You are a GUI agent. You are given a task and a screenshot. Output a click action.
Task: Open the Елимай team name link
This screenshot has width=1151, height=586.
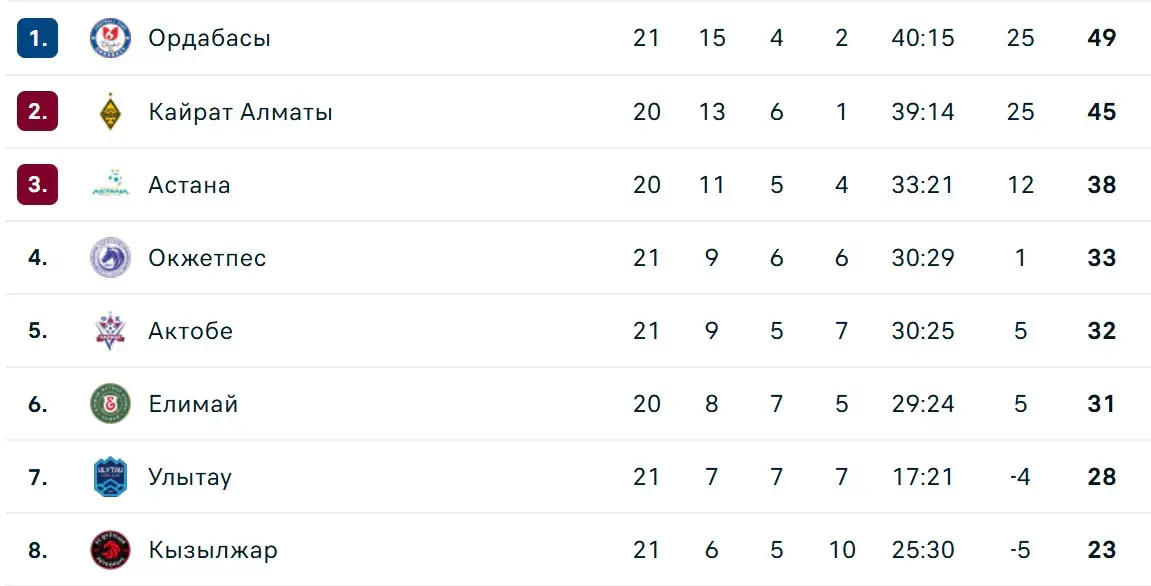[193, 404]
